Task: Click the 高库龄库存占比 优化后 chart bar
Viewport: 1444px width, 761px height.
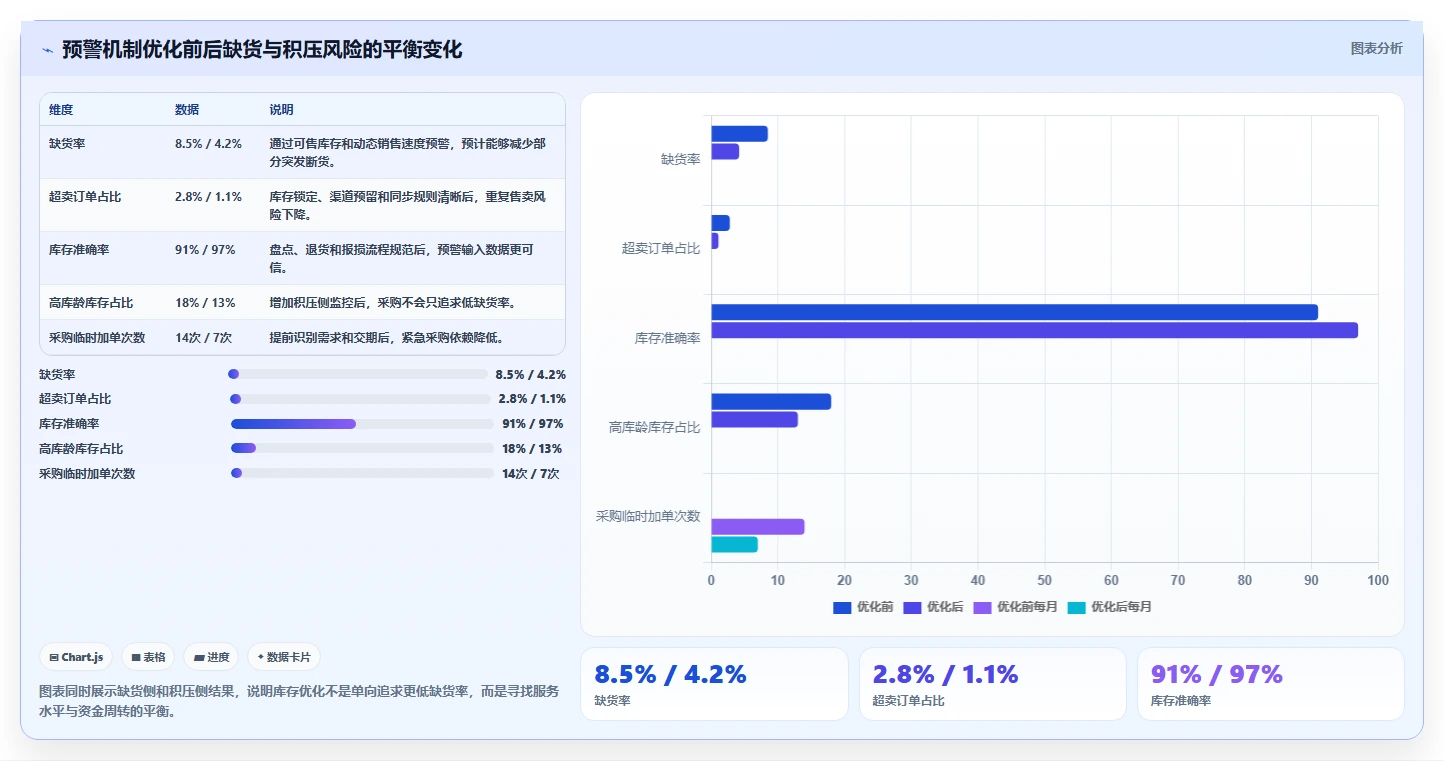Action: [754, 420]
